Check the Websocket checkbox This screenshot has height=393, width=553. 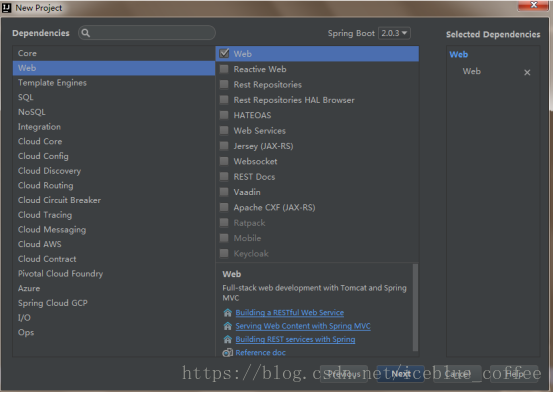pyautogui.click(x=224, y=161)
